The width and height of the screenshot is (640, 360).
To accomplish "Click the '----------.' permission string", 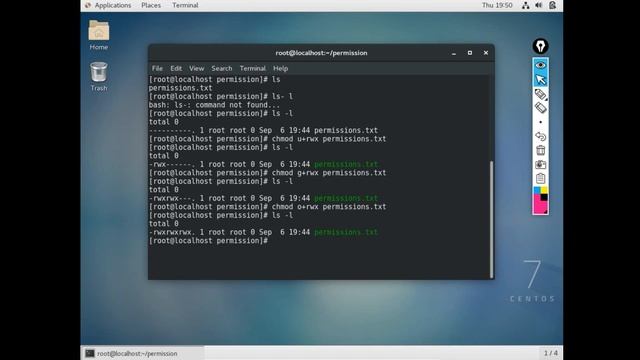I will point(172,131).
